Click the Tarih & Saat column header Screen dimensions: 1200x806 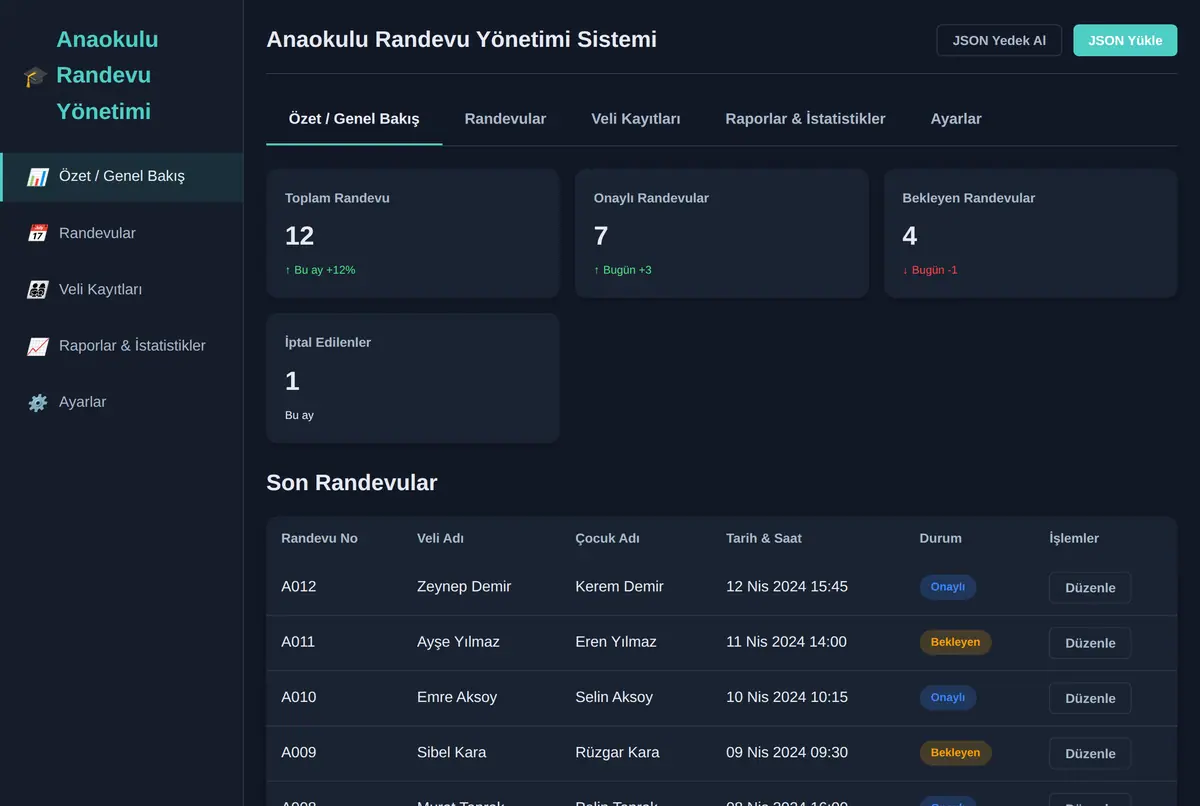(764, 538)
